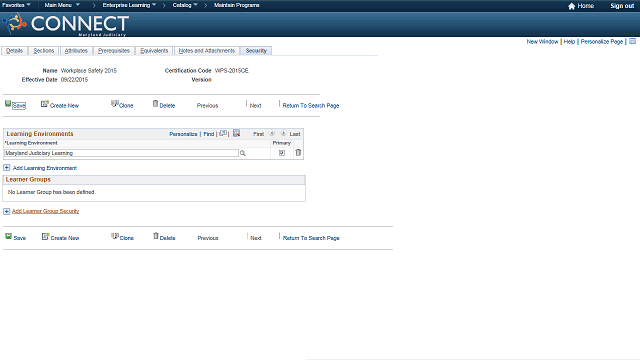The width and height of the screenshot is (640, 360).
Task: Switch to the Equivalents tab
Action: click(154, 51)
